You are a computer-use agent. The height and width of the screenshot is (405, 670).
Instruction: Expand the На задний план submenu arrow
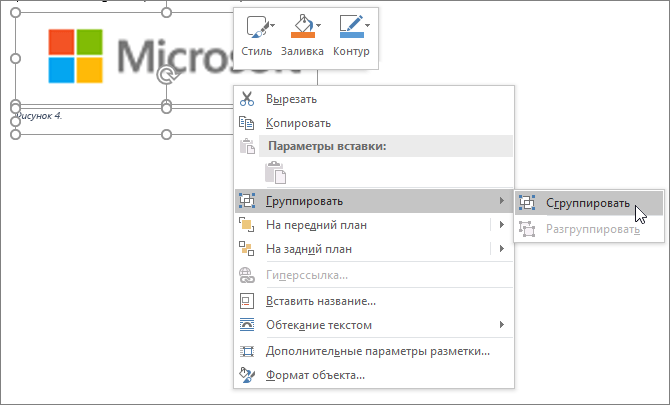(x=502, y=248)
